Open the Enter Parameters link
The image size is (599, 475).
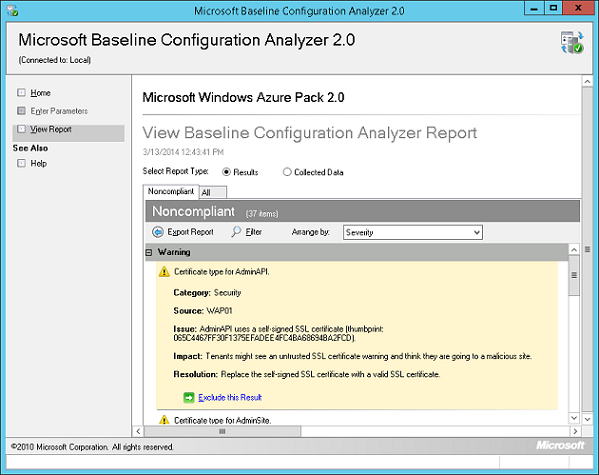pyautogui.click(x=59, y=111)
